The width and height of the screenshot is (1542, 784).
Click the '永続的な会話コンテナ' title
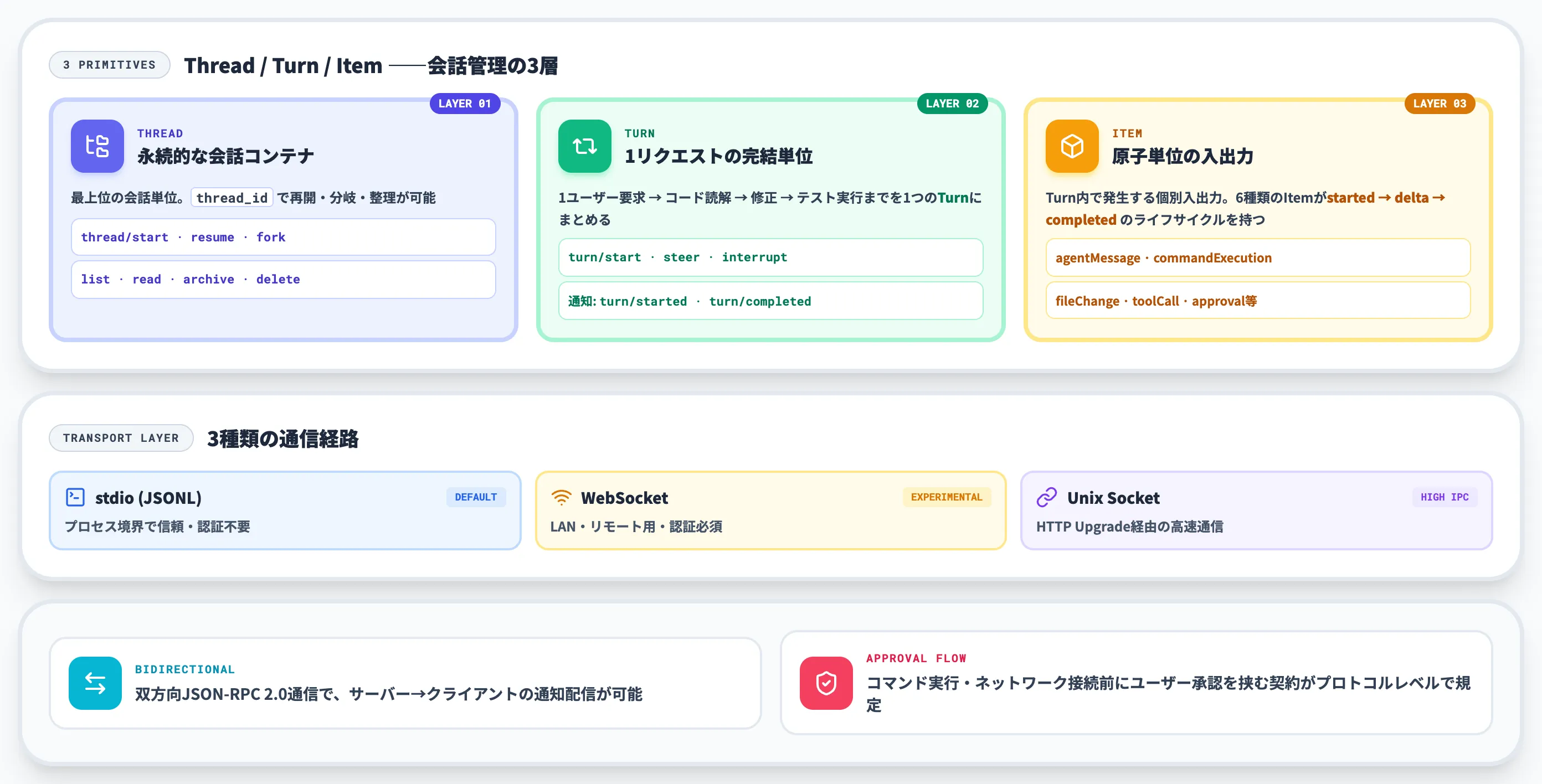click(x=225, y=156)
